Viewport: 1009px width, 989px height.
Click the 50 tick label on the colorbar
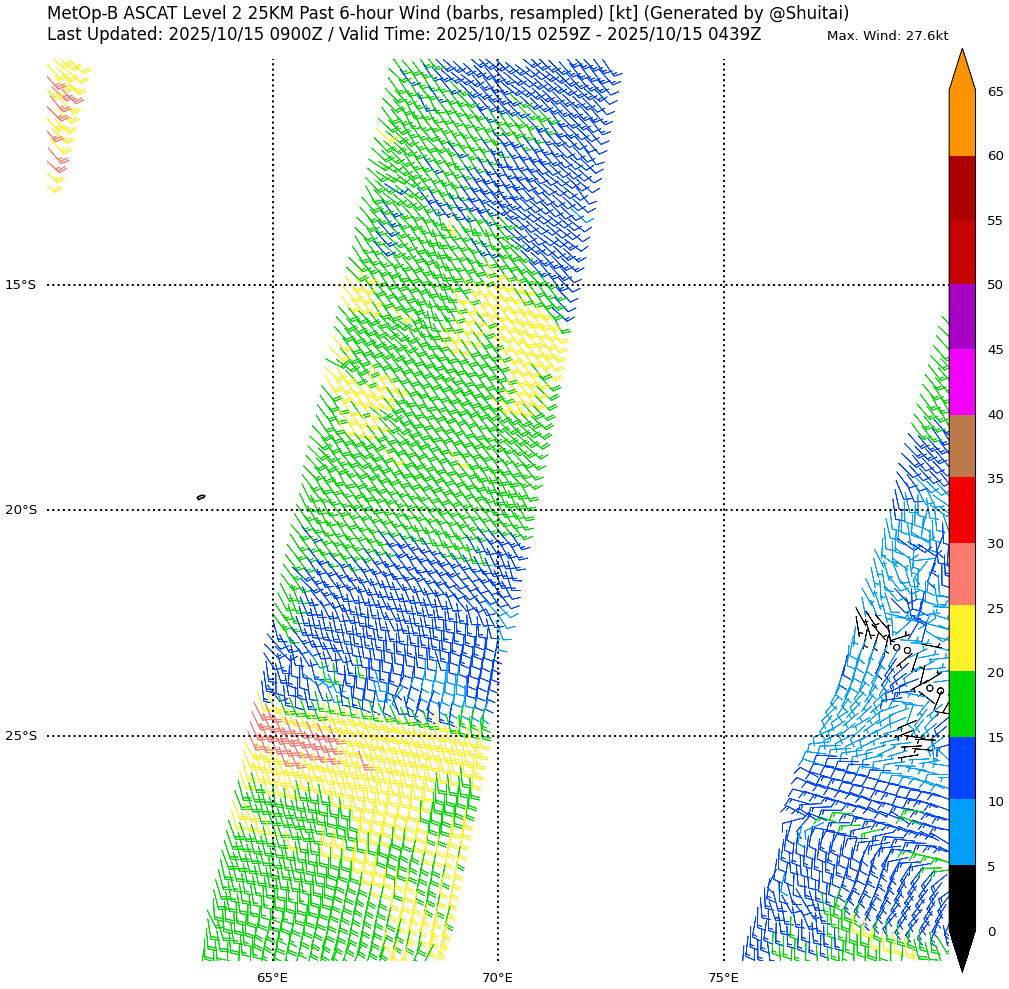point(995,285)
